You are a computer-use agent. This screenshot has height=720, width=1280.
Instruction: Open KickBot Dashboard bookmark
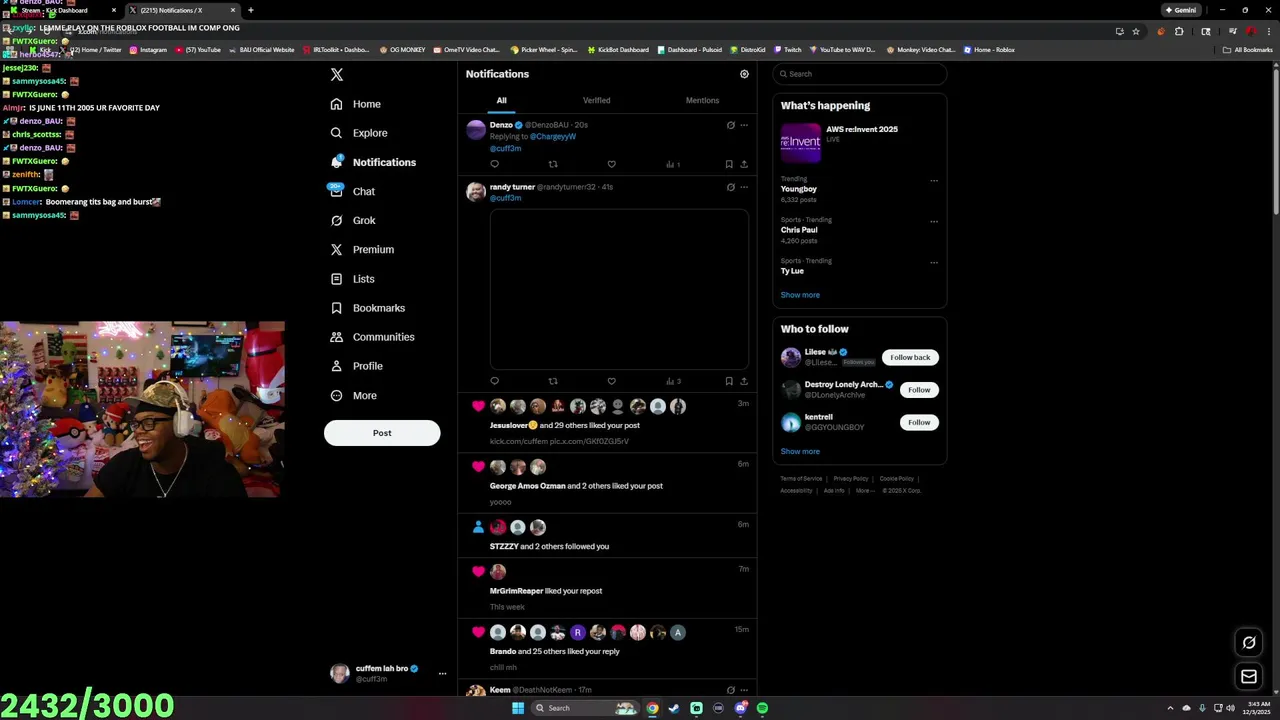click(618, 50)
